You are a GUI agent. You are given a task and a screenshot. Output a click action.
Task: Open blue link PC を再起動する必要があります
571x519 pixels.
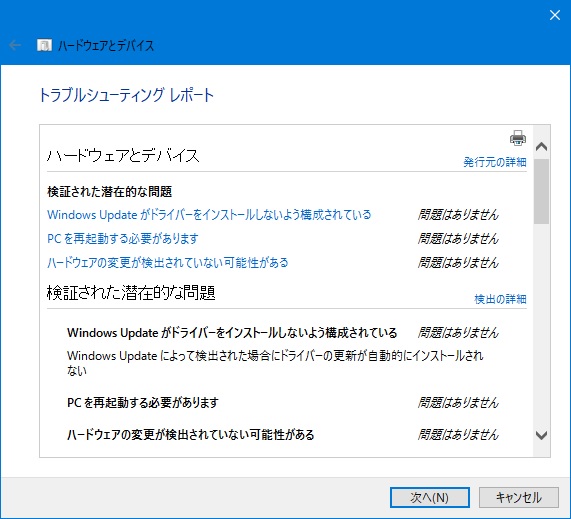(x=123, y=239)
